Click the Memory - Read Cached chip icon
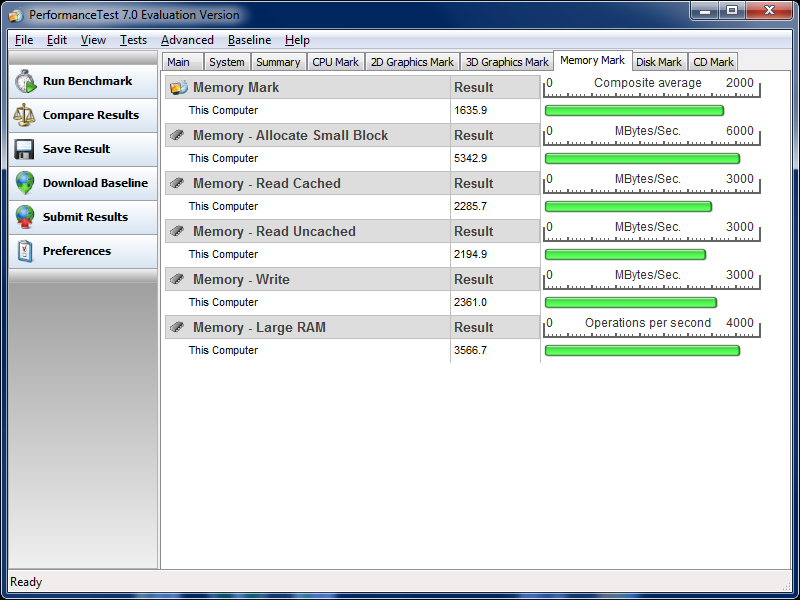 click(x=177, y=184)
